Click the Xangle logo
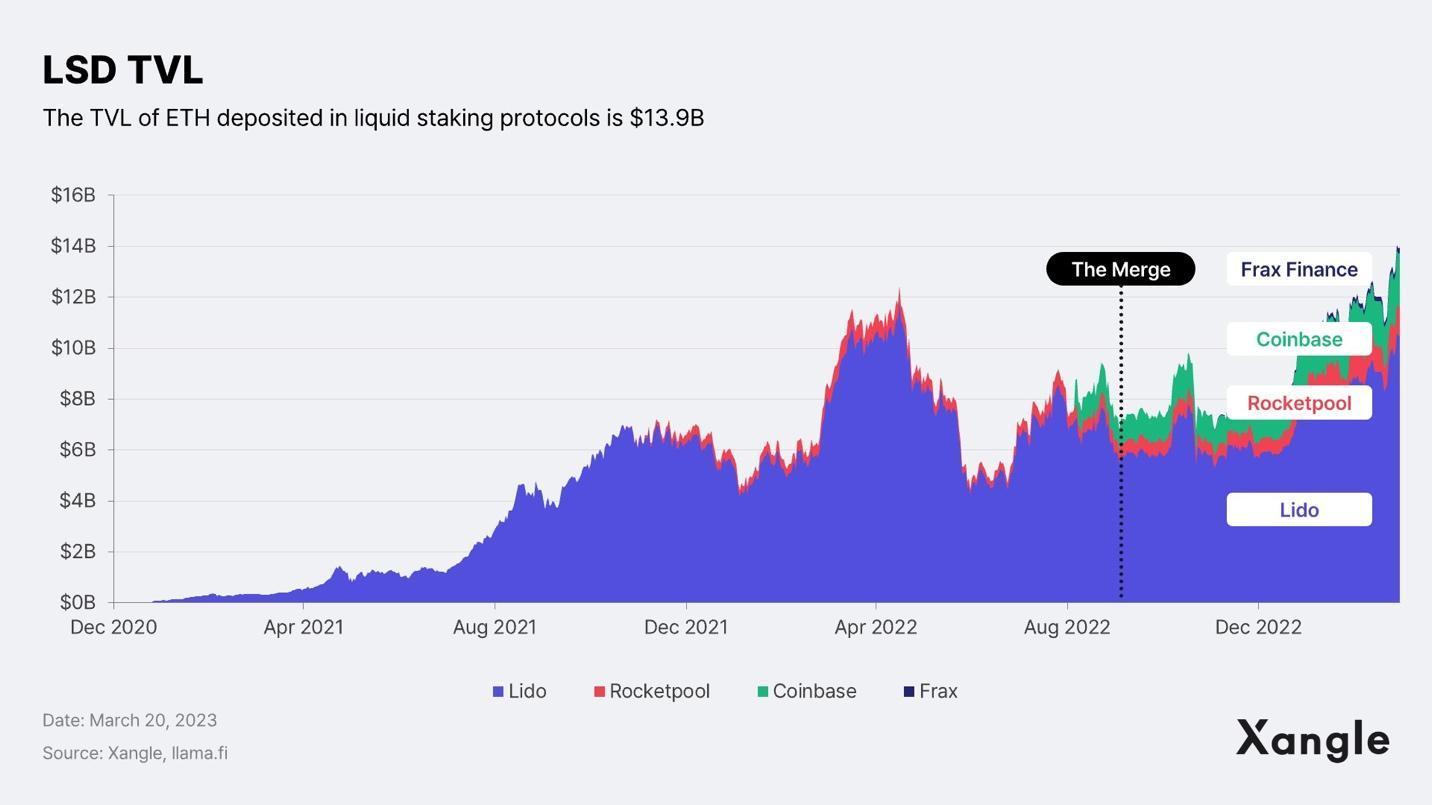This screenshot has height=805, width=1432. tap(1312, 740)
